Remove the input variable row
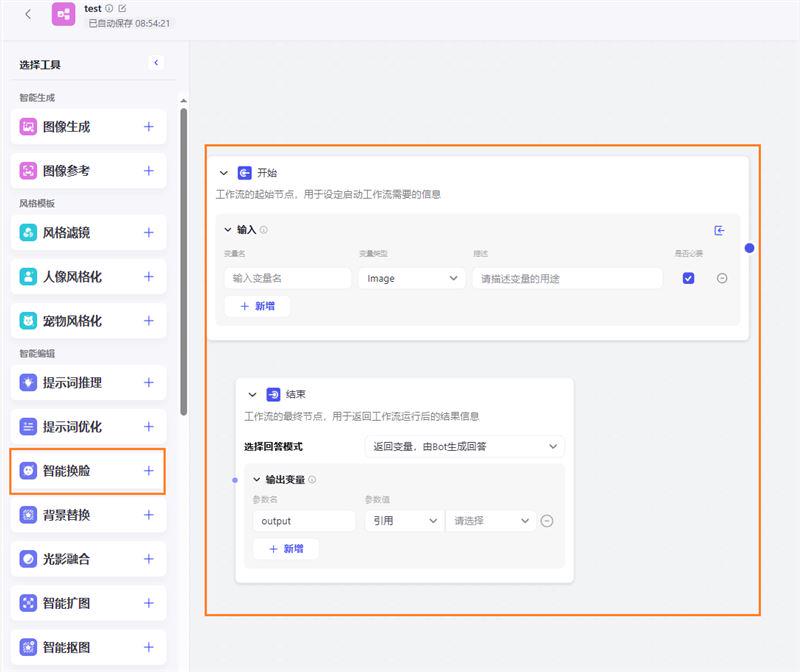Screen dimensions: 800x672 (722, 278)
